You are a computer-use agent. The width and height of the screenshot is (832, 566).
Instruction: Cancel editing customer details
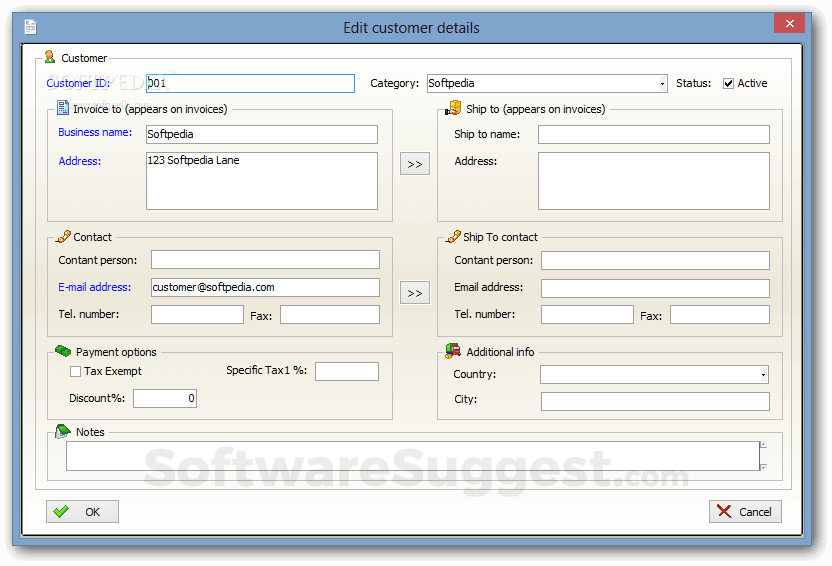click(745, 512)
